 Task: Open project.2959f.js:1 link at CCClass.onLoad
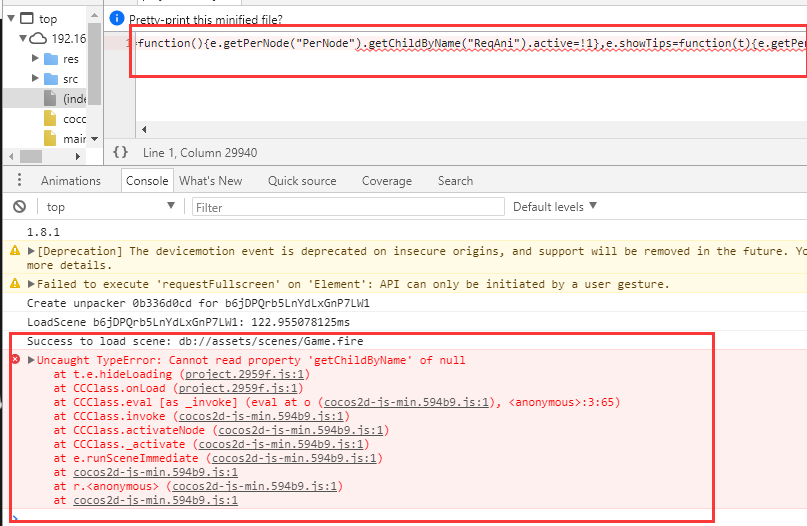click(238, 388)
